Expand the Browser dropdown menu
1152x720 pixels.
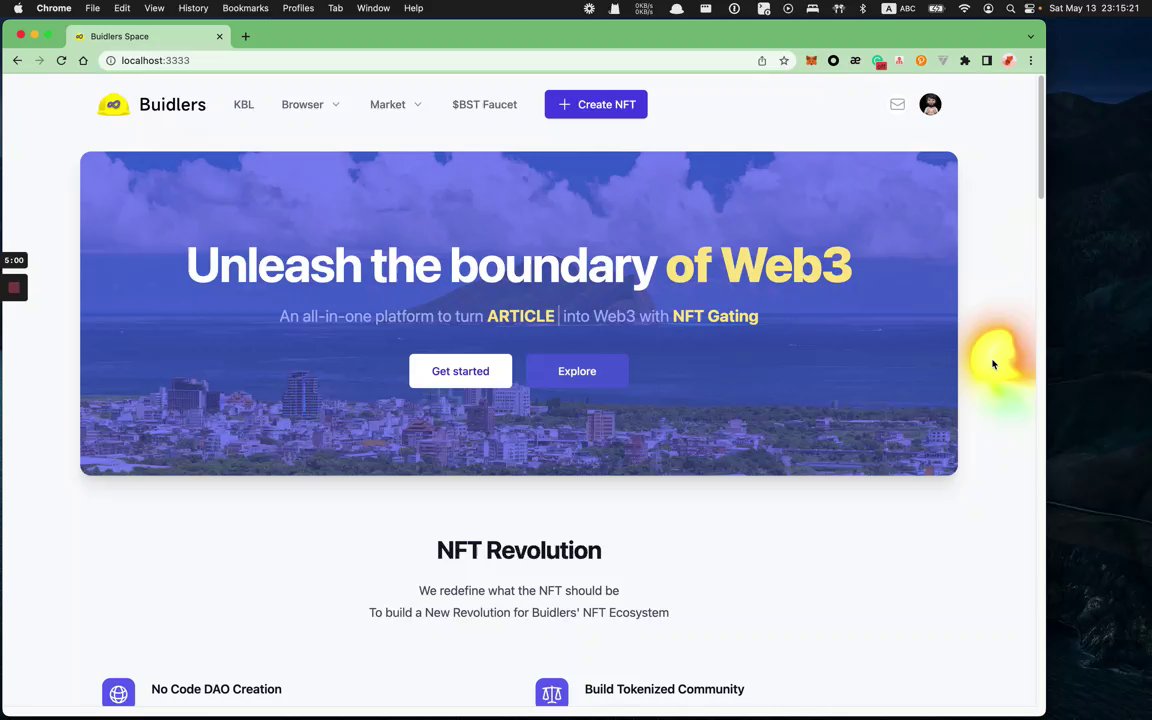tap(311, 104)
